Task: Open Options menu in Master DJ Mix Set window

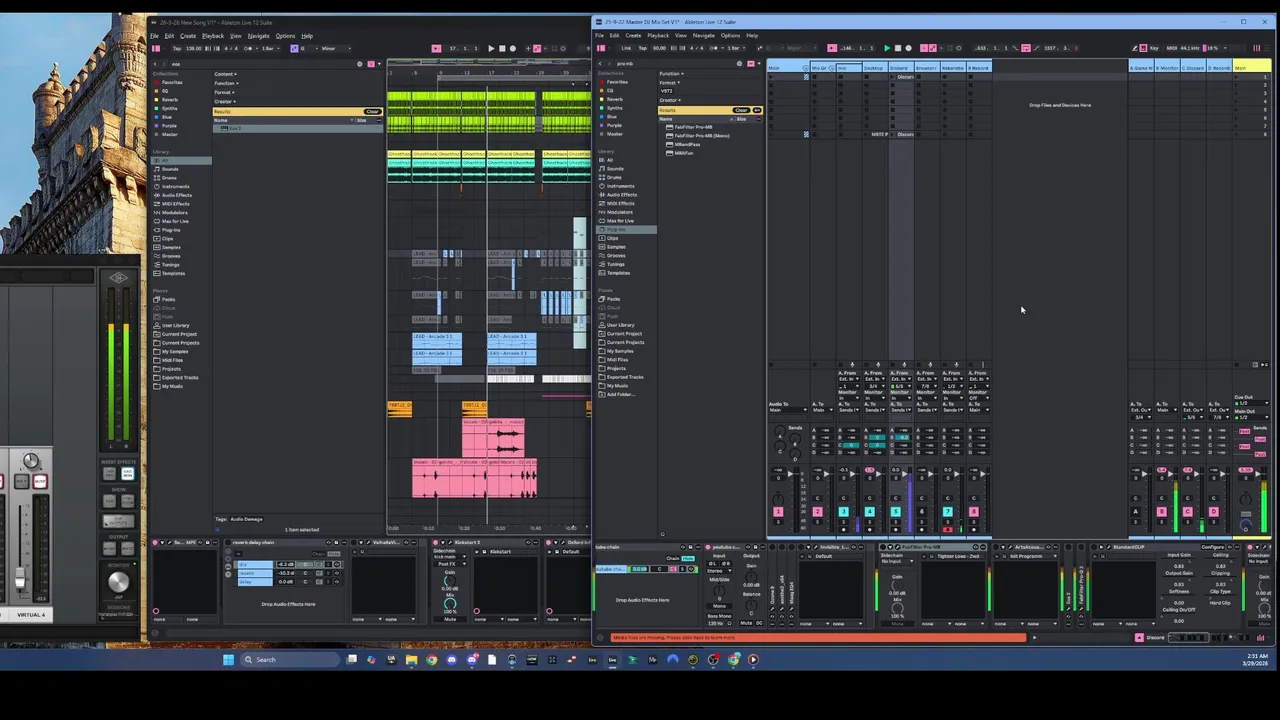Action: click(730, 36)
